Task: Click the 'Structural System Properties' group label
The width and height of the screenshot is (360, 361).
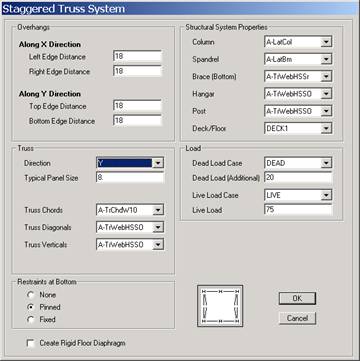Action: click(x=226, y=27)
